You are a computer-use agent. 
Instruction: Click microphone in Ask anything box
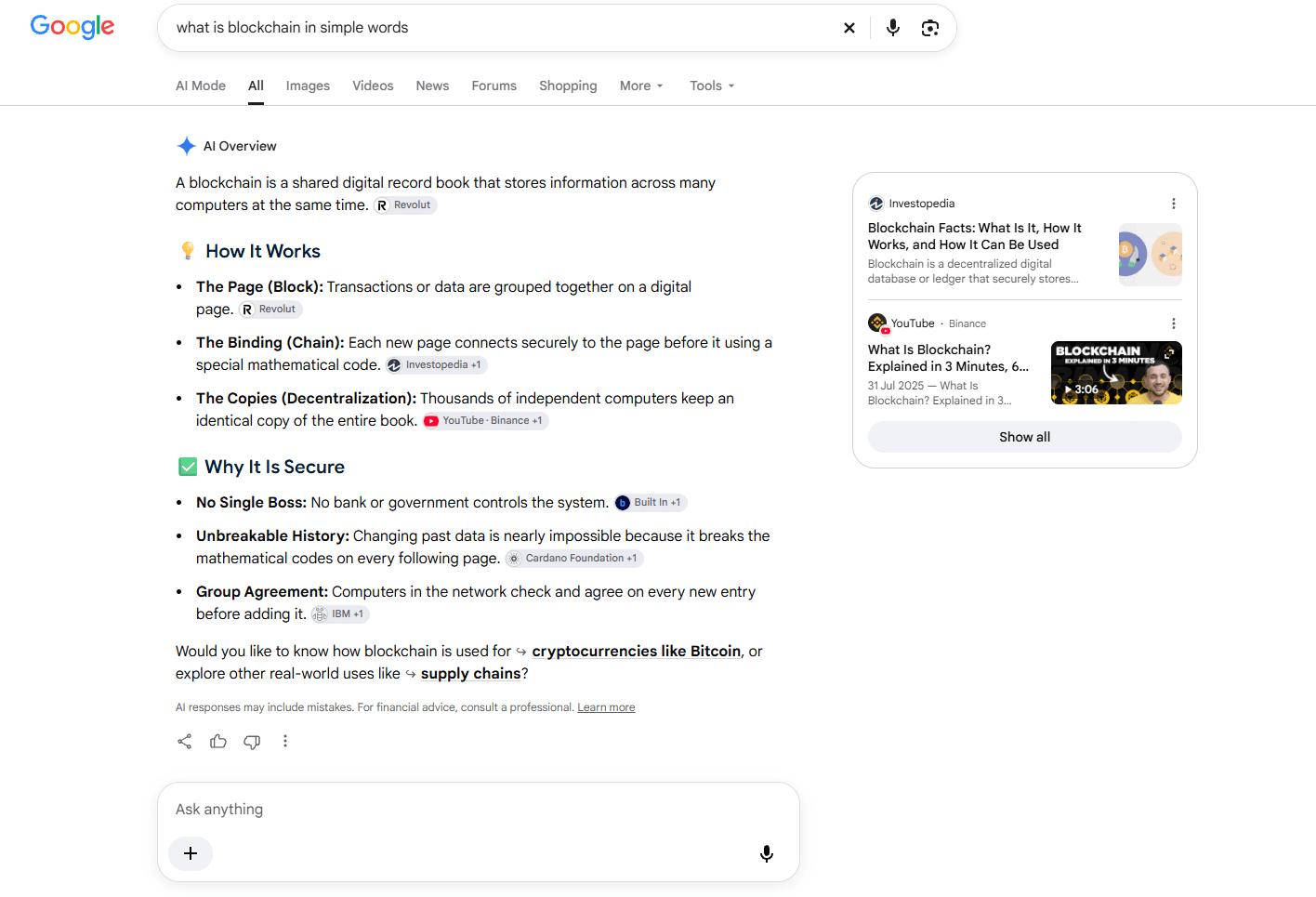click(767, 853)
